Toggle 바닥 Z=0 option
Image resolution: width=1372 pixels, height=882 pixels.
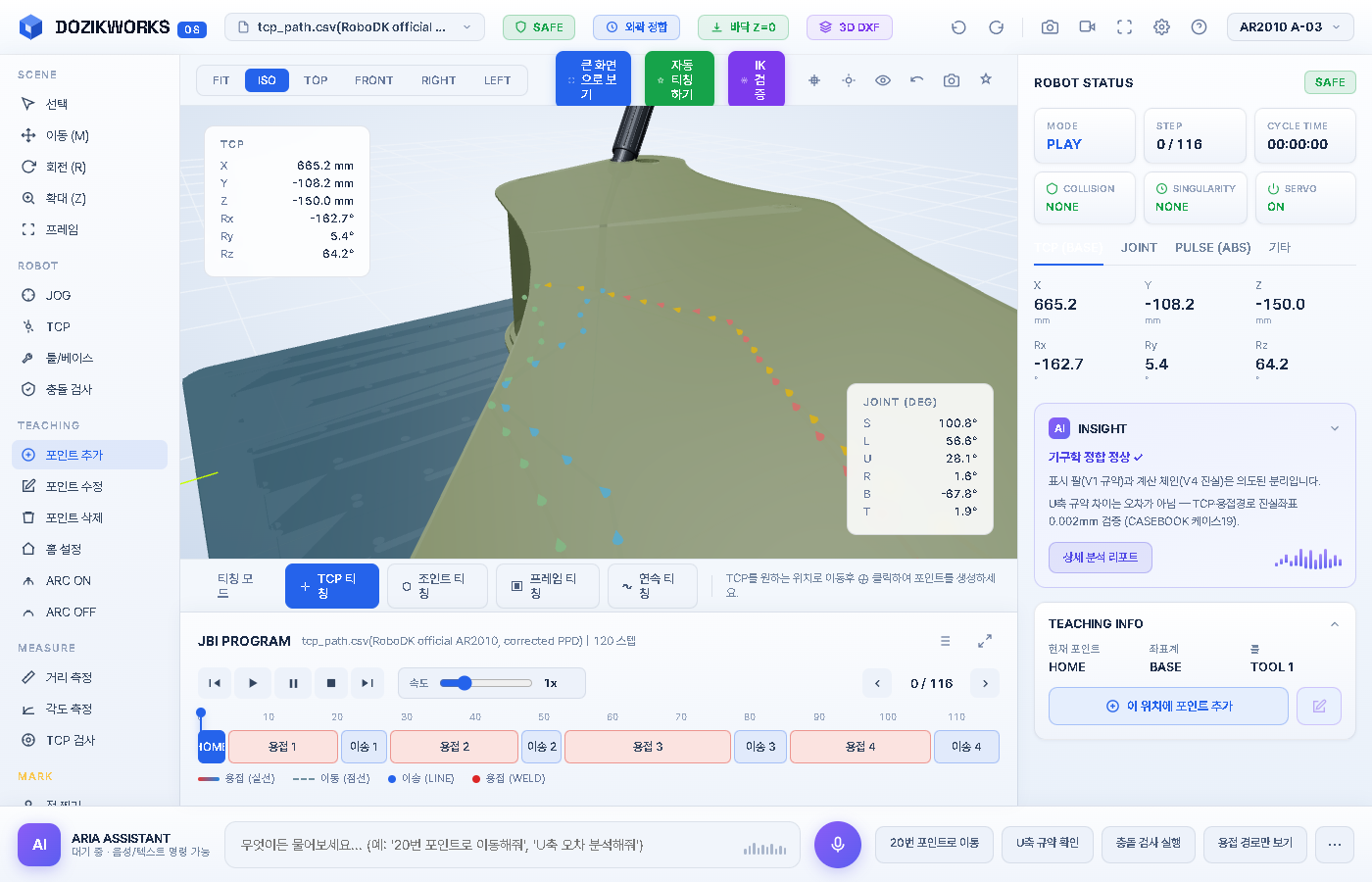pos(743,27)
